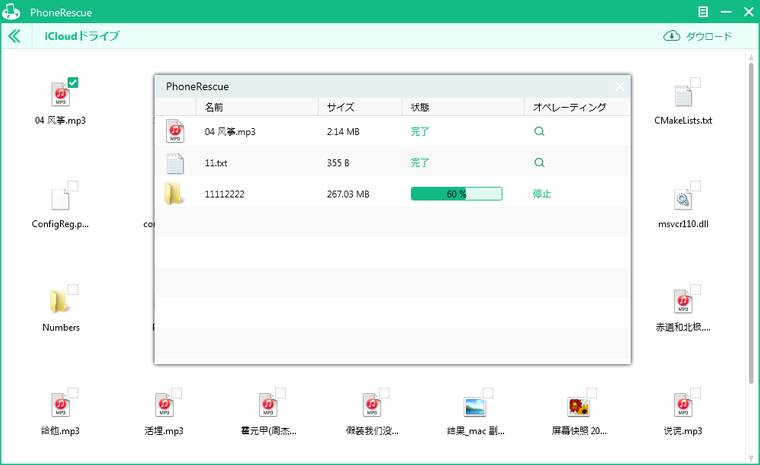Open the title bar menu icon
760x465 pixels.
pos(703,12)
